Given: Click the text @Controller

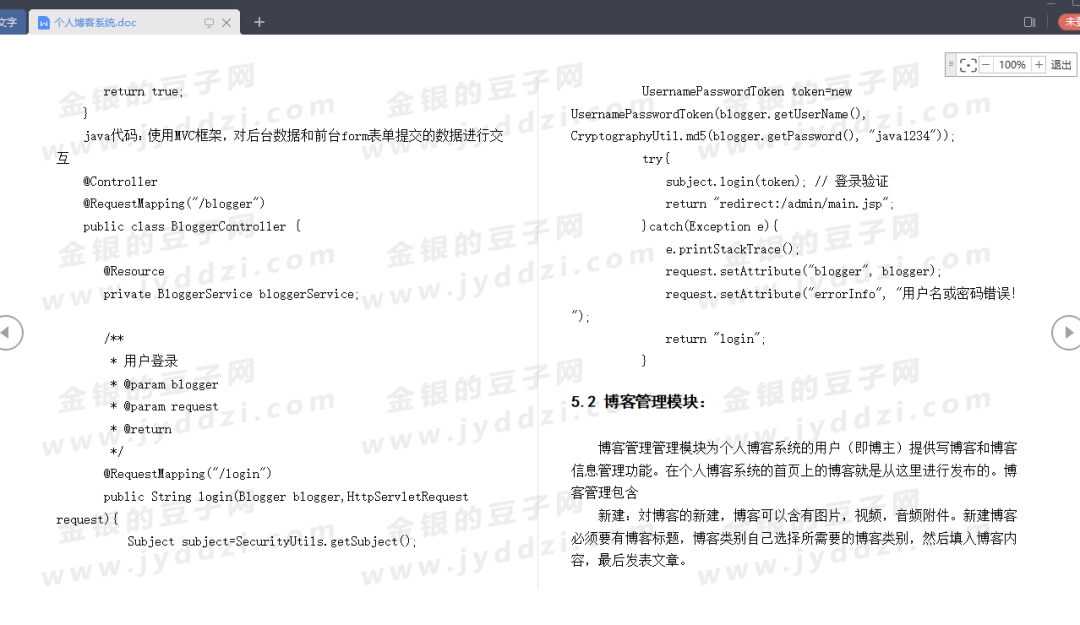Looking at the screenshot, I should point(120,182).
